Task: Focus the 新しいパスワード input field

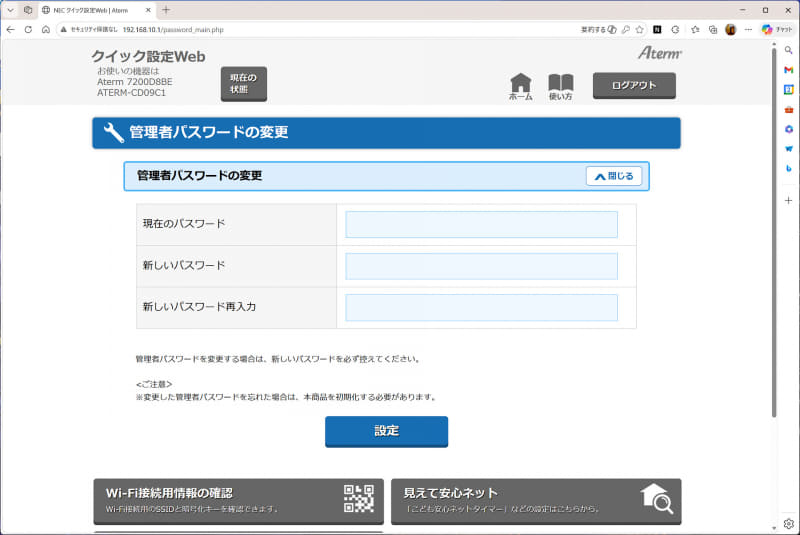Action: coord(481,266)
